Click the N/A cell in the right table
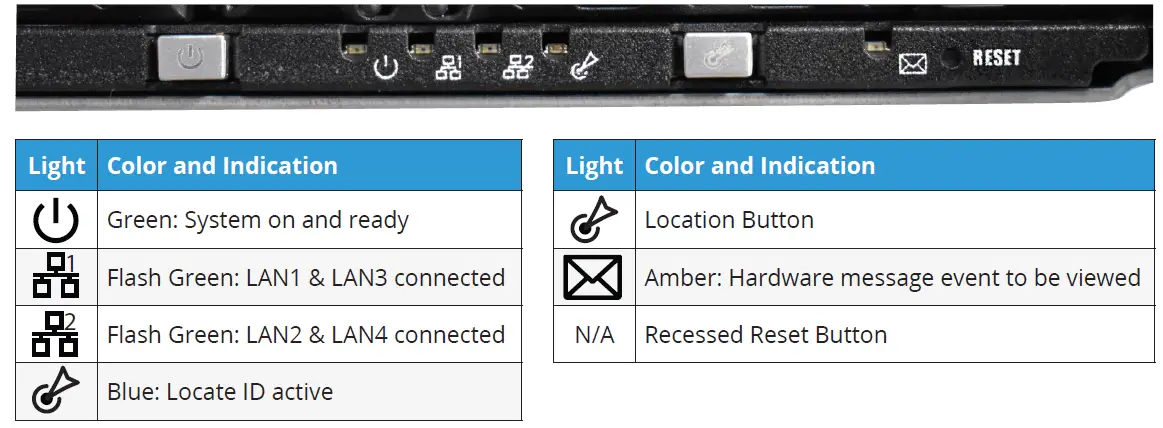1163x428 pixels. coord(594,334)
